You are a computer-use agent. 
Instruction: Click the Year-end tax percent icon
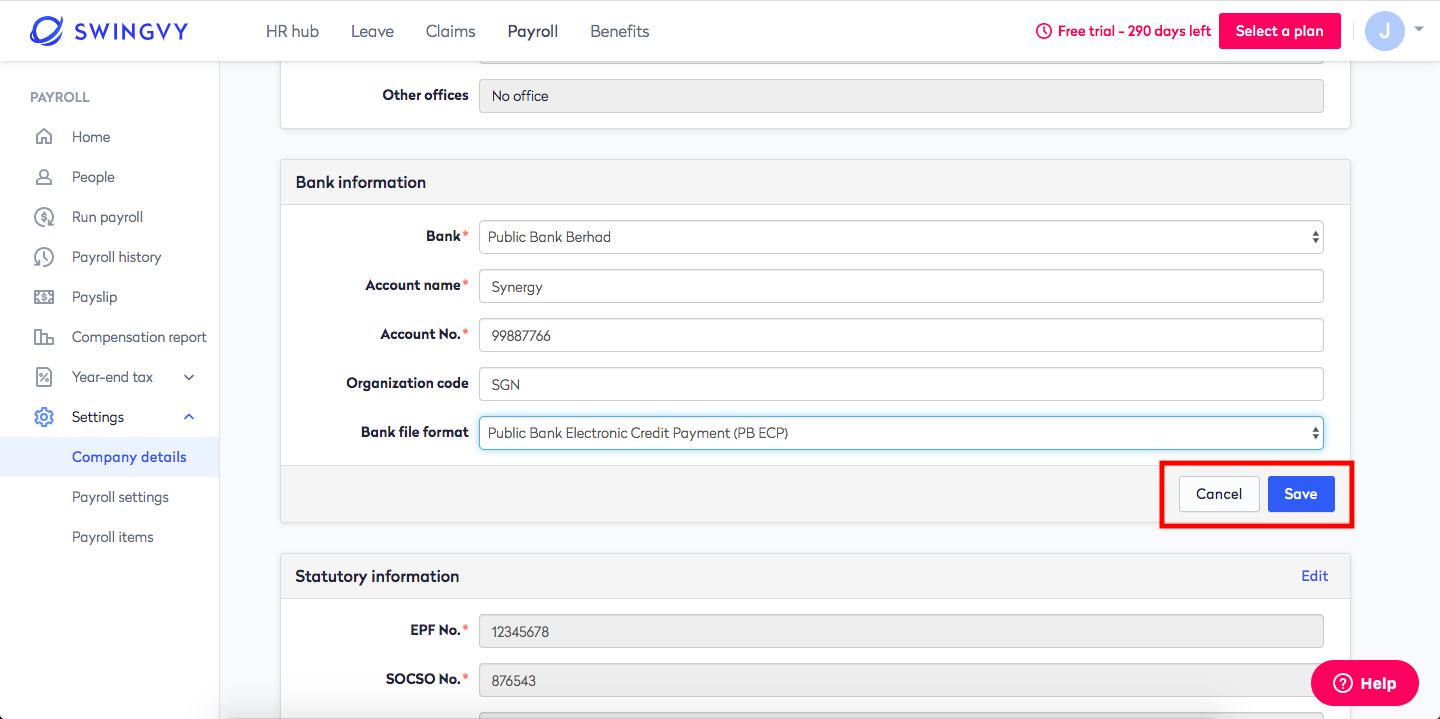click(43, 377)
